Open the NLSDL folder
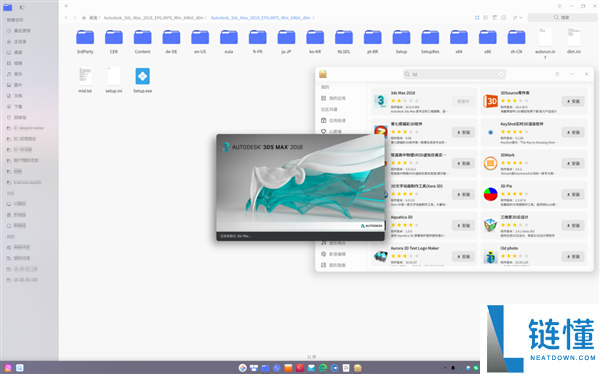 pos(344,41)
